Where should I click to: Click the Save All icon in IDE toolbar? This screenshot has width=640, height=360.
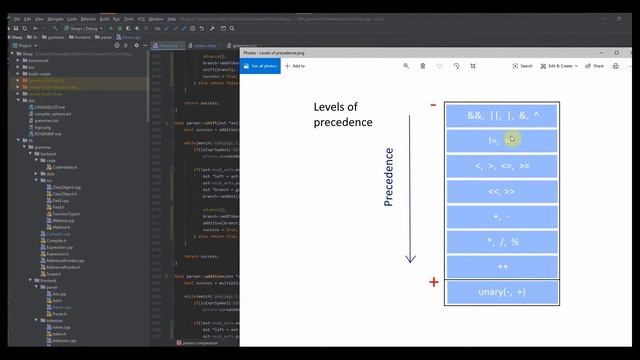(16, 28)
